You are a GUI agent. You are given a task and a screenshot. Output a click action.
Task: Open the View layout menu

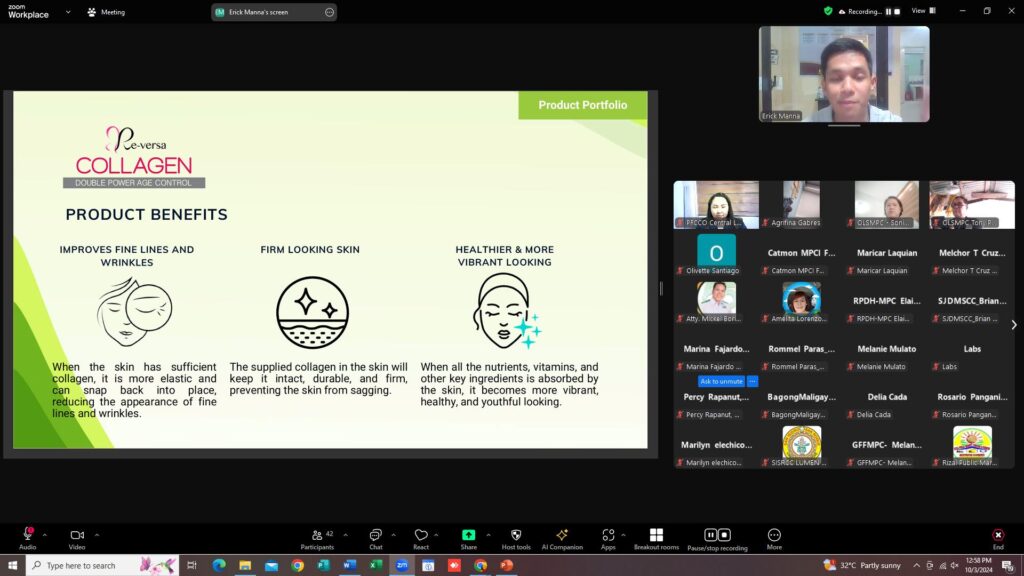tap(923, 10)
